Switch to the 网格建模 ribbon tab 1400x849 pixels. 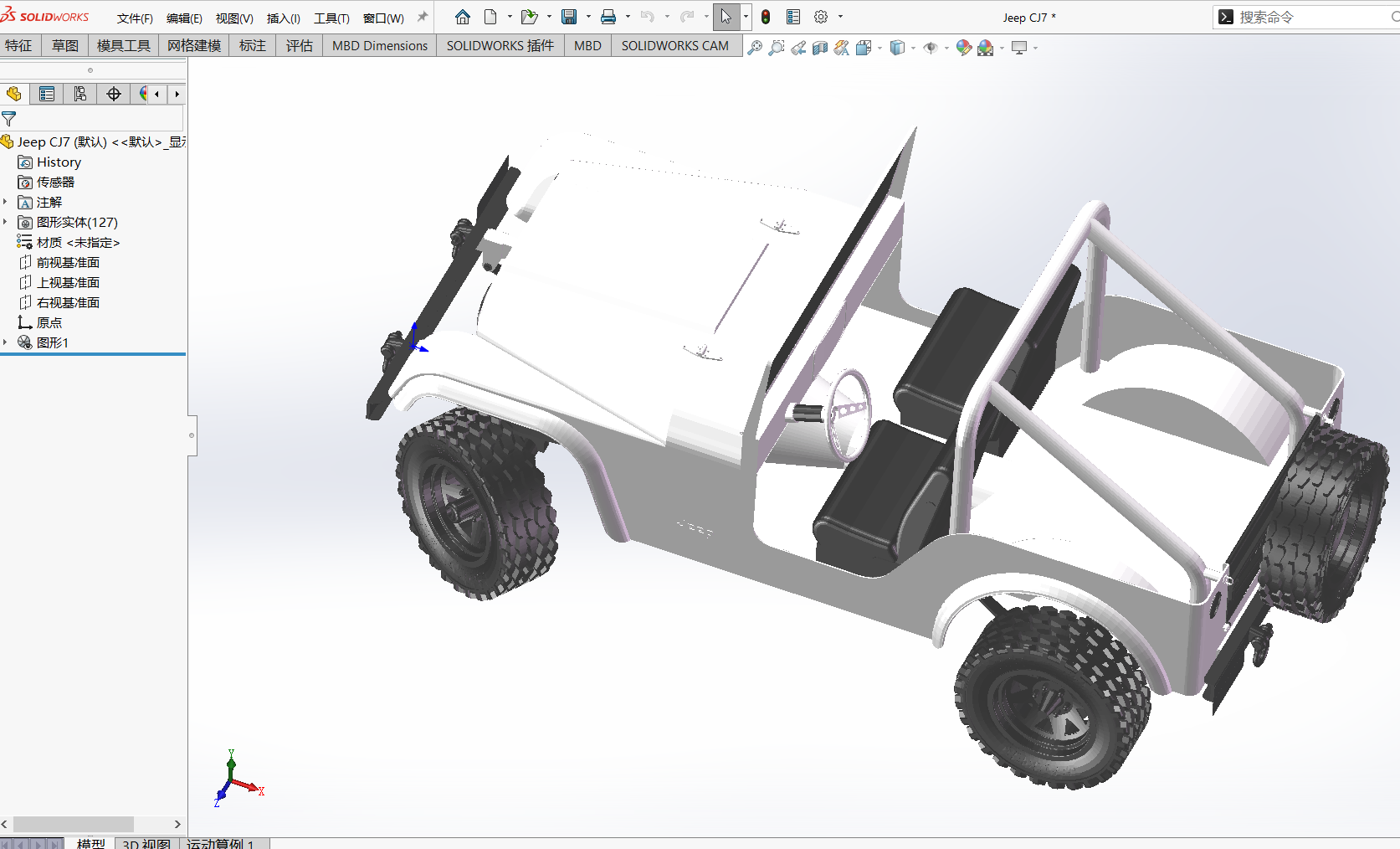tap(194, 46)
